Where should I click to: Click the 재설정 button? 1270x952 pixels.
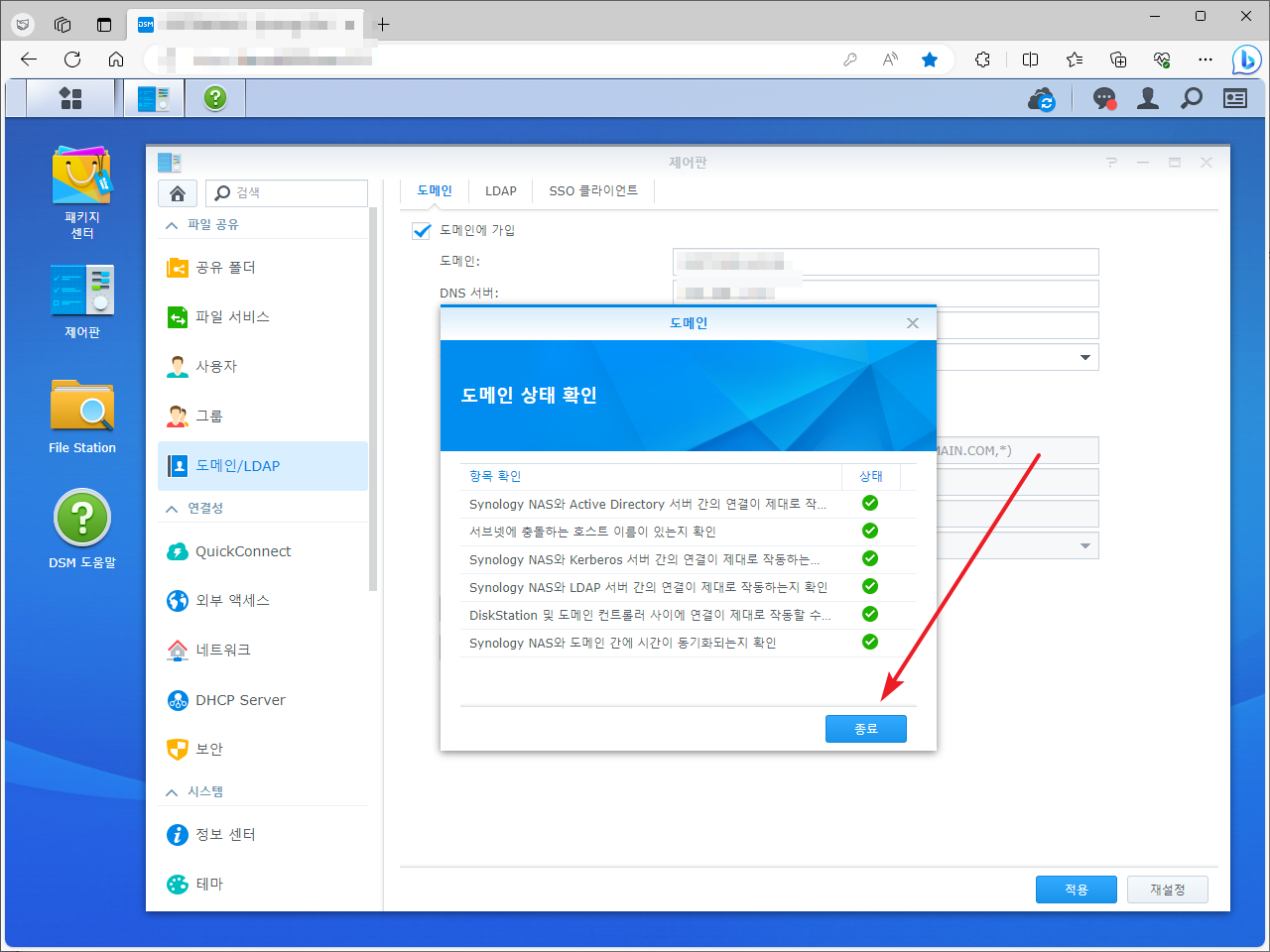pos(1168,890)
